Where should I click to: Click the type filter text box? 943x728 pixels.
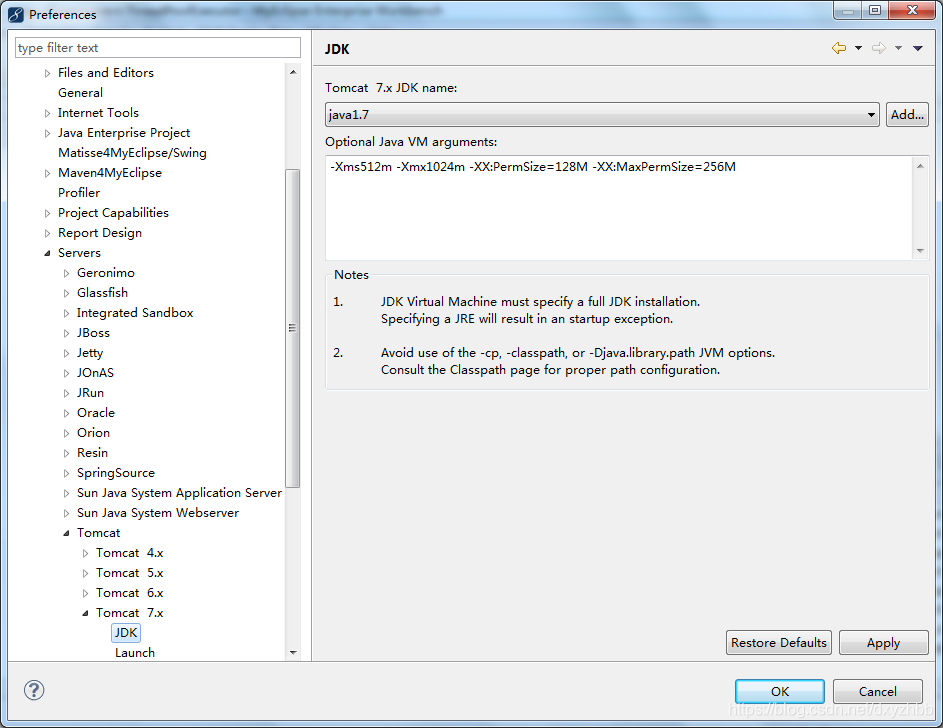(158, 47)
